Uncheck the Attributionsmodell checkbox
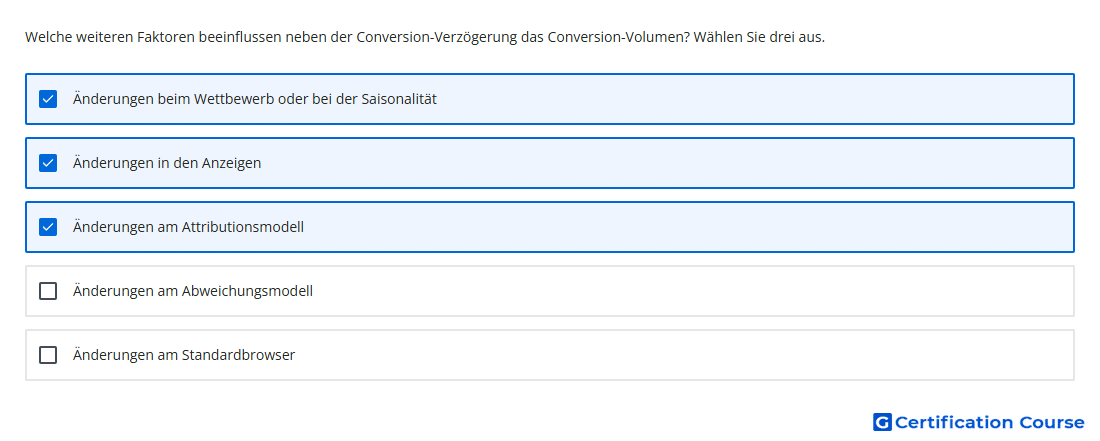Image resolution: width=1100 pixels, height=441 pixels. coord(48,227)
